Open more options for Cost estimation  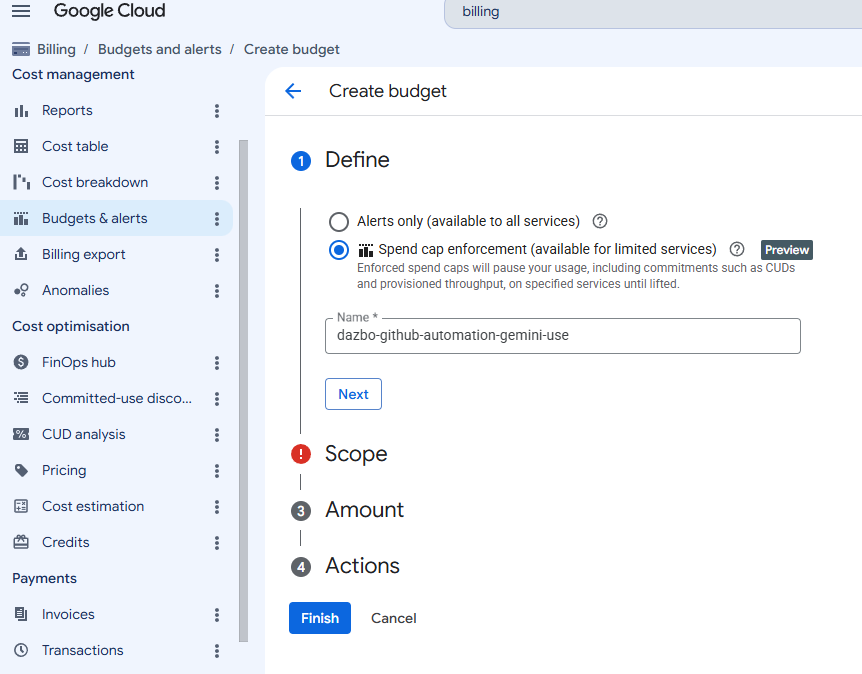(217, 507)
